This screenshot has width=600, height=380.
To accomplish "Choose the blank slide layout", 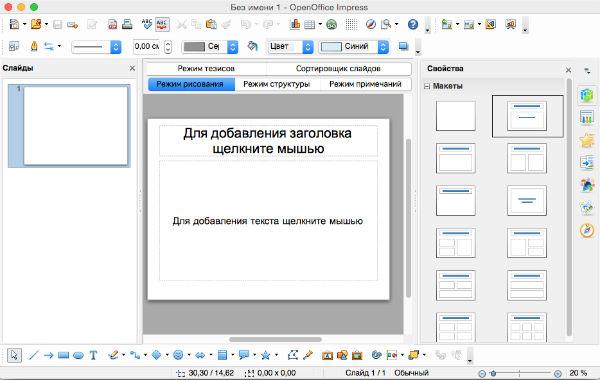I will 455,116.
